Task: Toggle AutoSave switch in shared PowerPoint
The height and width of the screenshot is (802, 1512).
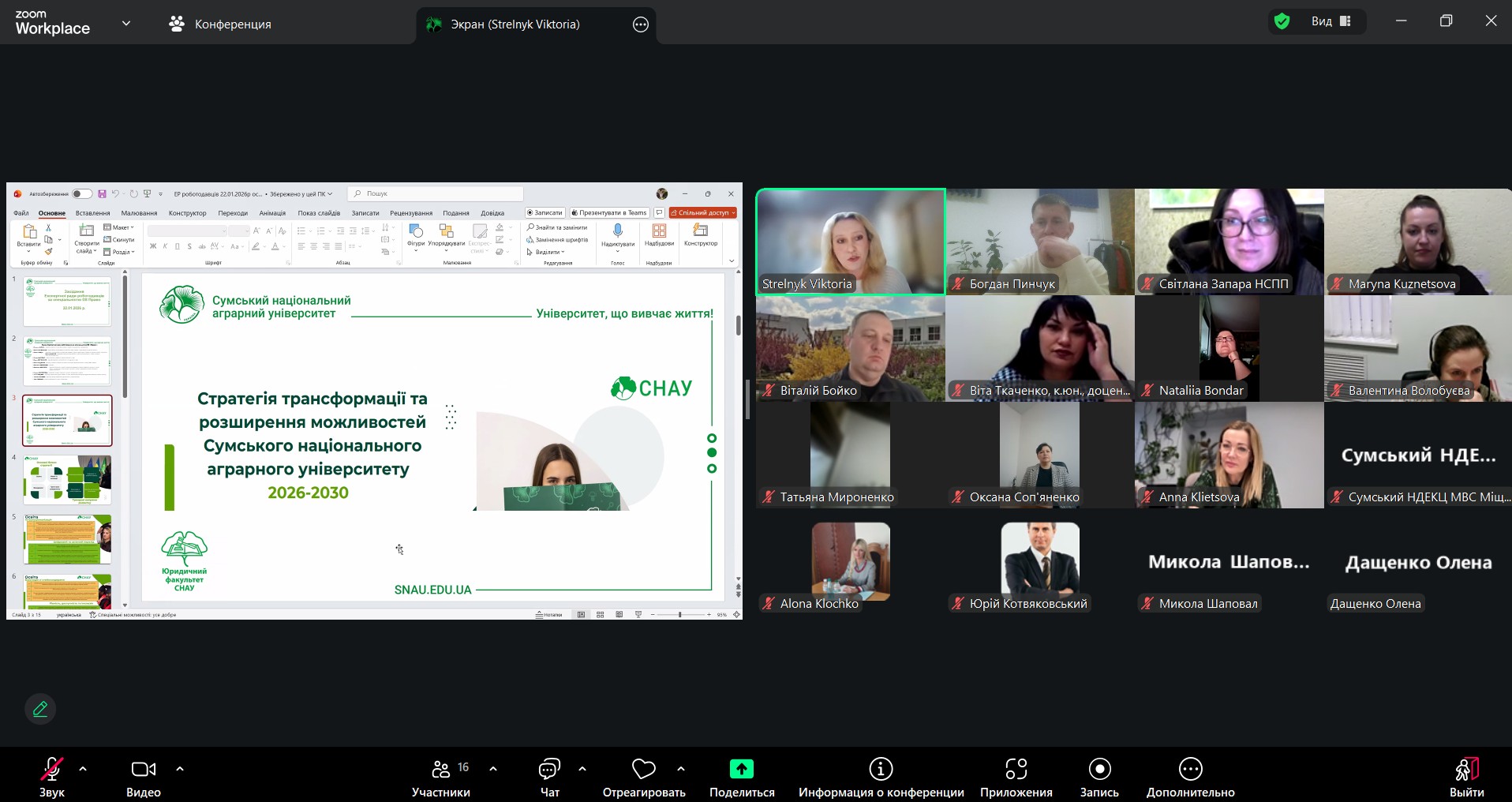Action: (x=81, y=193)
